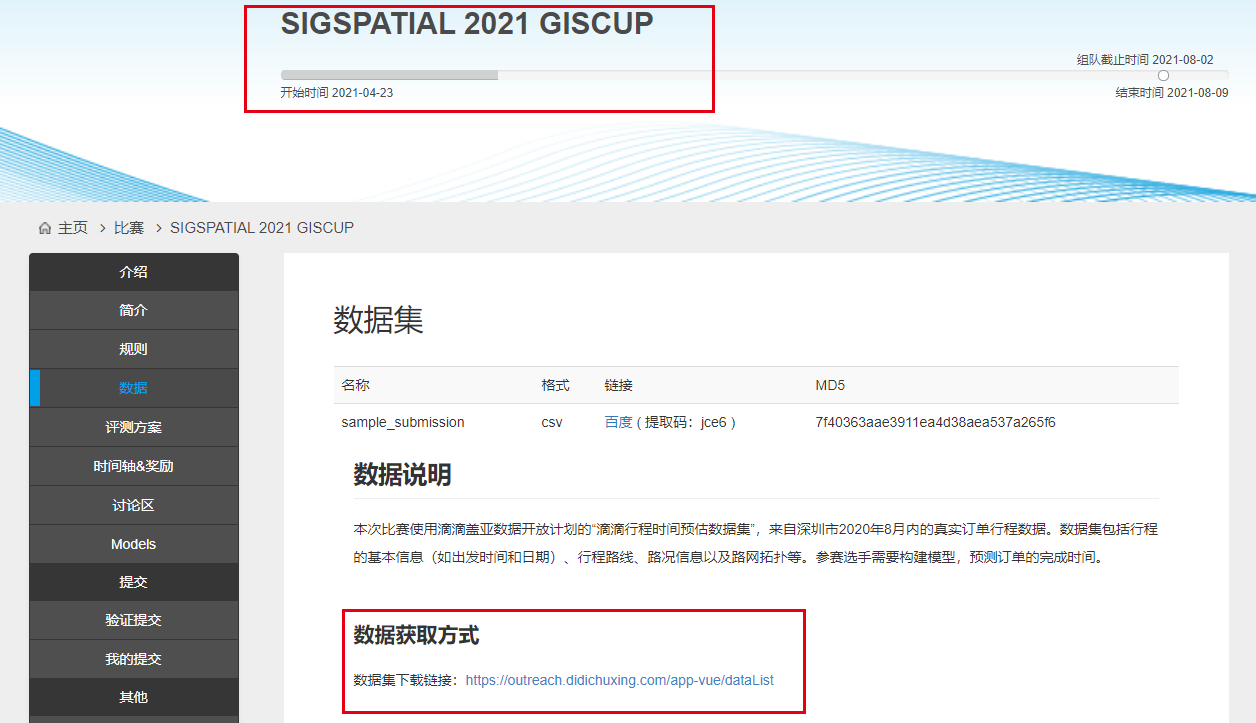The image size is (1256, 723).
Task: Click the 提取码：jce6 text
Action: pyautogui.click(x=685, y=422)
